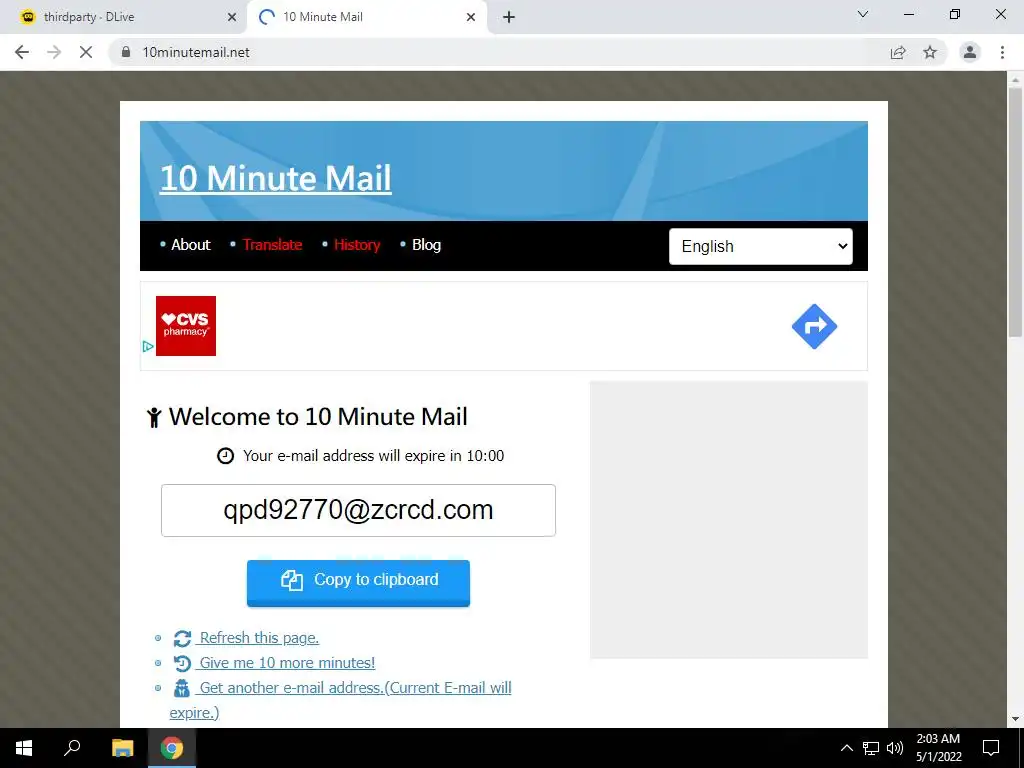1024x768 pixels.
Task: Show hidden system tray icons
Action: click(846, 748)
